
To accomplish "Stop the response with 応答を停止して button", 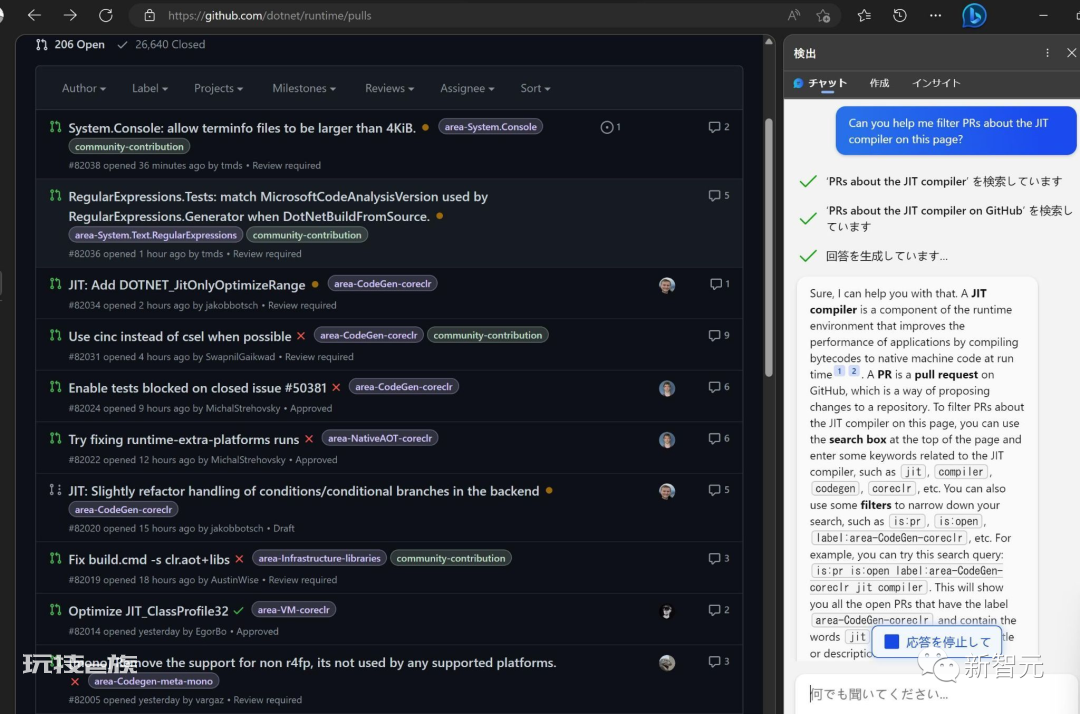I will click(x=937, y=642).
